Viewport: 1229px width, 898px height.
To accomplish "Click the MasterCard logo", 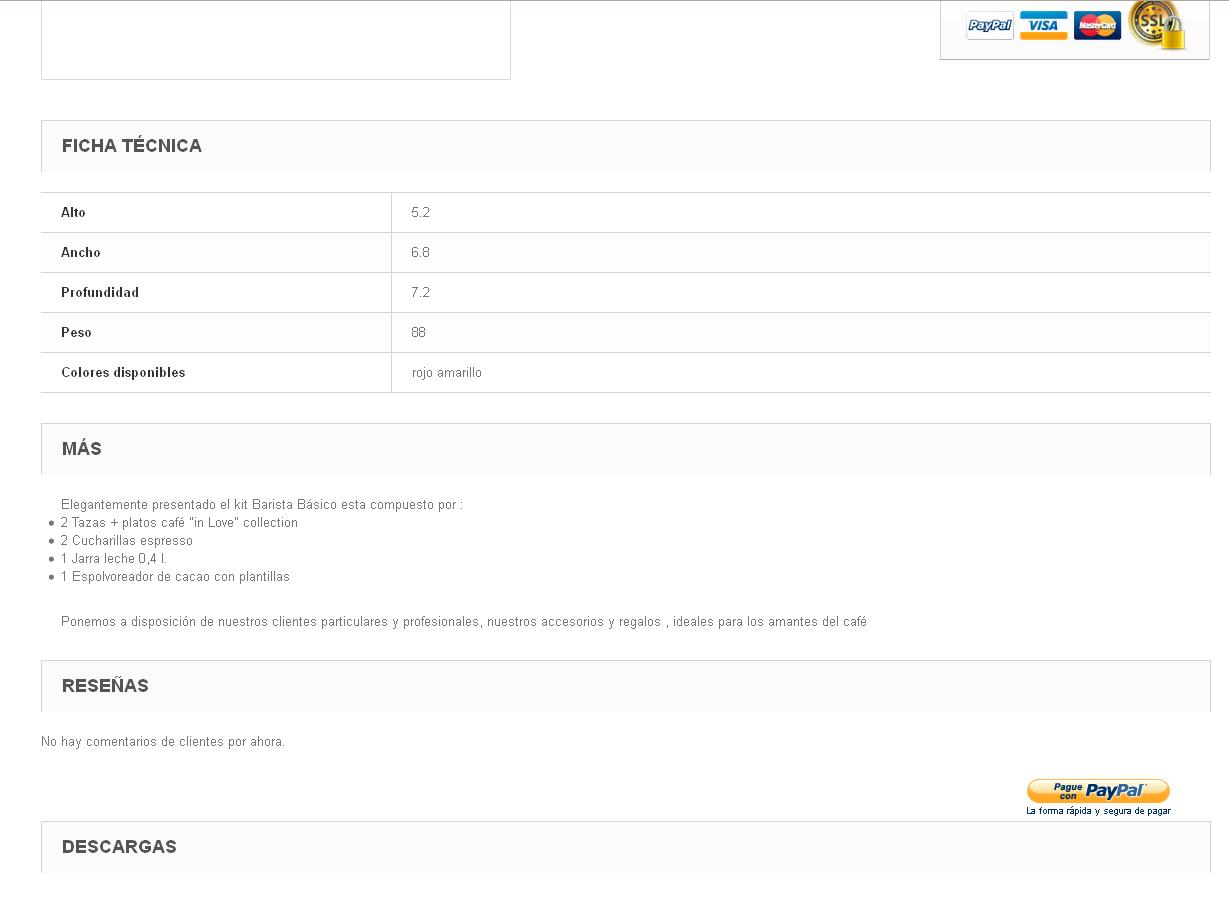I will pos(1097,26).
